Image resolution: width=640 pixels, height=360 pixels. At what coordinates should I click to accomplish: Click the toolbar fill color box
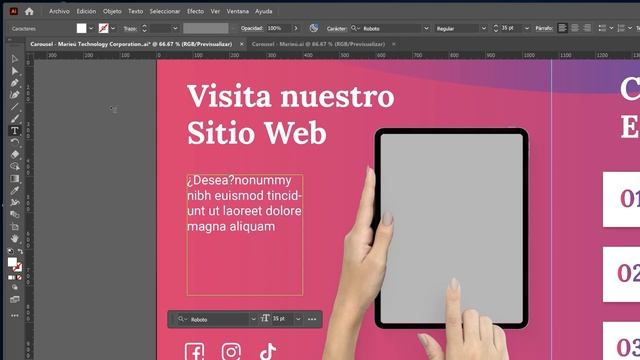pyautogui.click(x=12, y=262)
